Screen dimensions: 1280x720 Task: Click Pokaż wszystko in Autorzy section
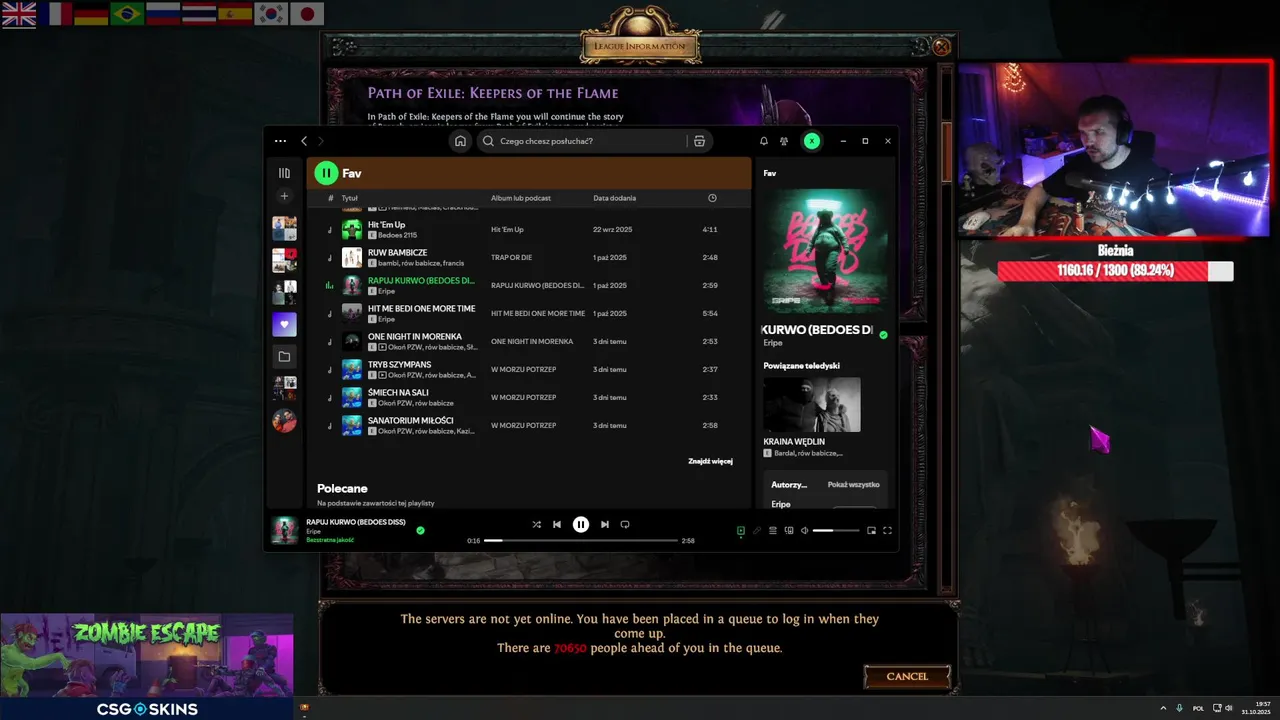(x=853, y=484)
